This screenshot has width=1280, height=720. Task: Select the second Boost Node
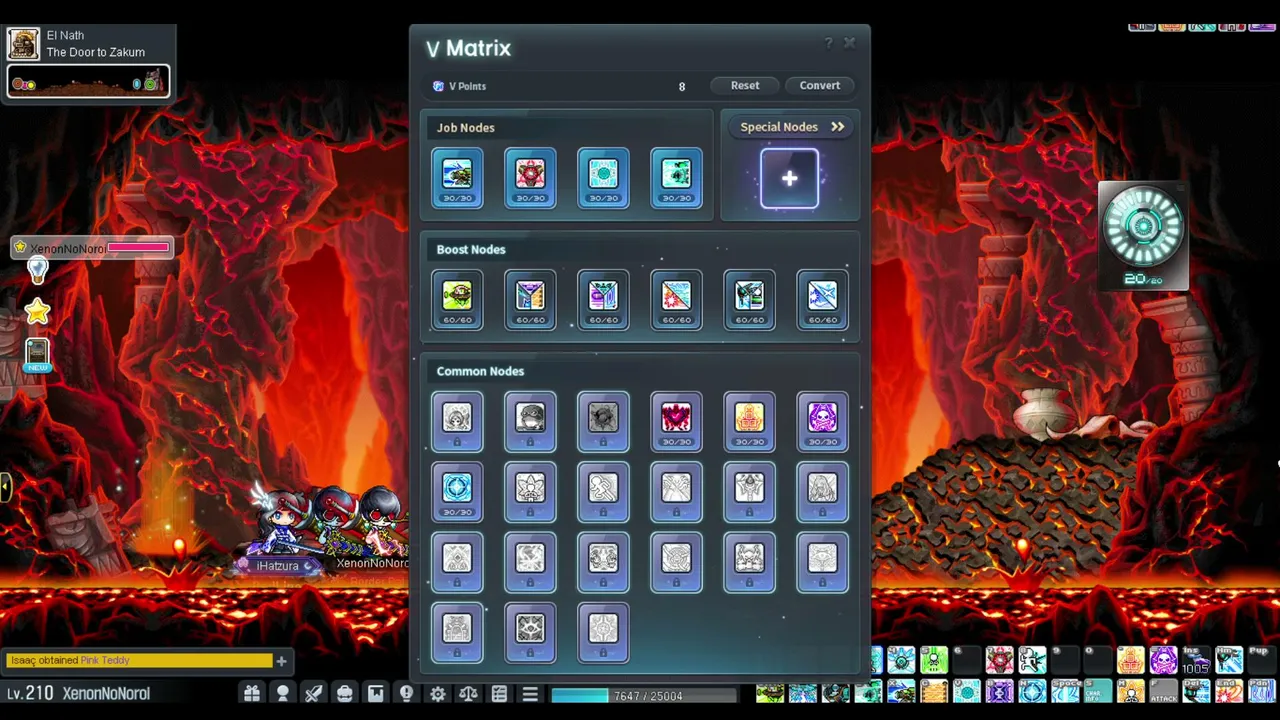coord(530,300)
